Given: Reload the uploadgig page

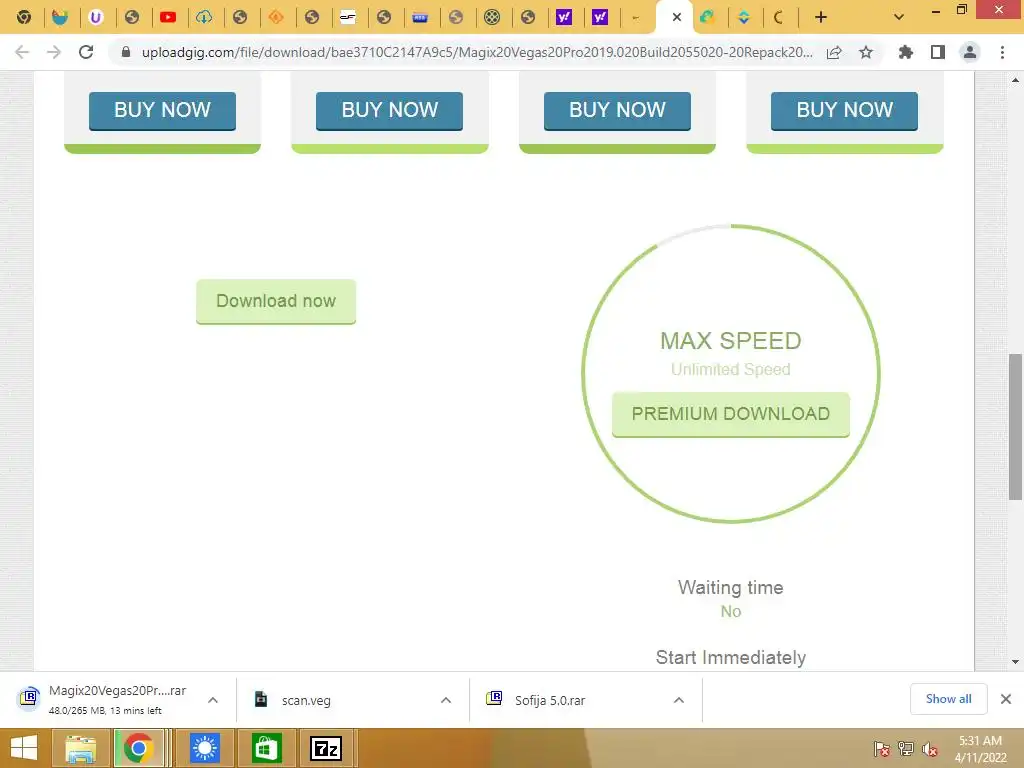Looking at the screenshot, I should tap(86, 52).
